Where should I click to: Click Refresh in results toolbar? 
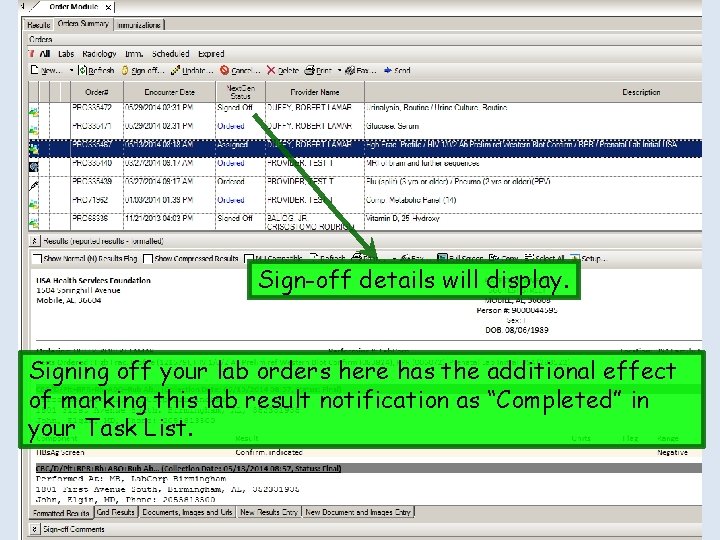coord(328,258)
